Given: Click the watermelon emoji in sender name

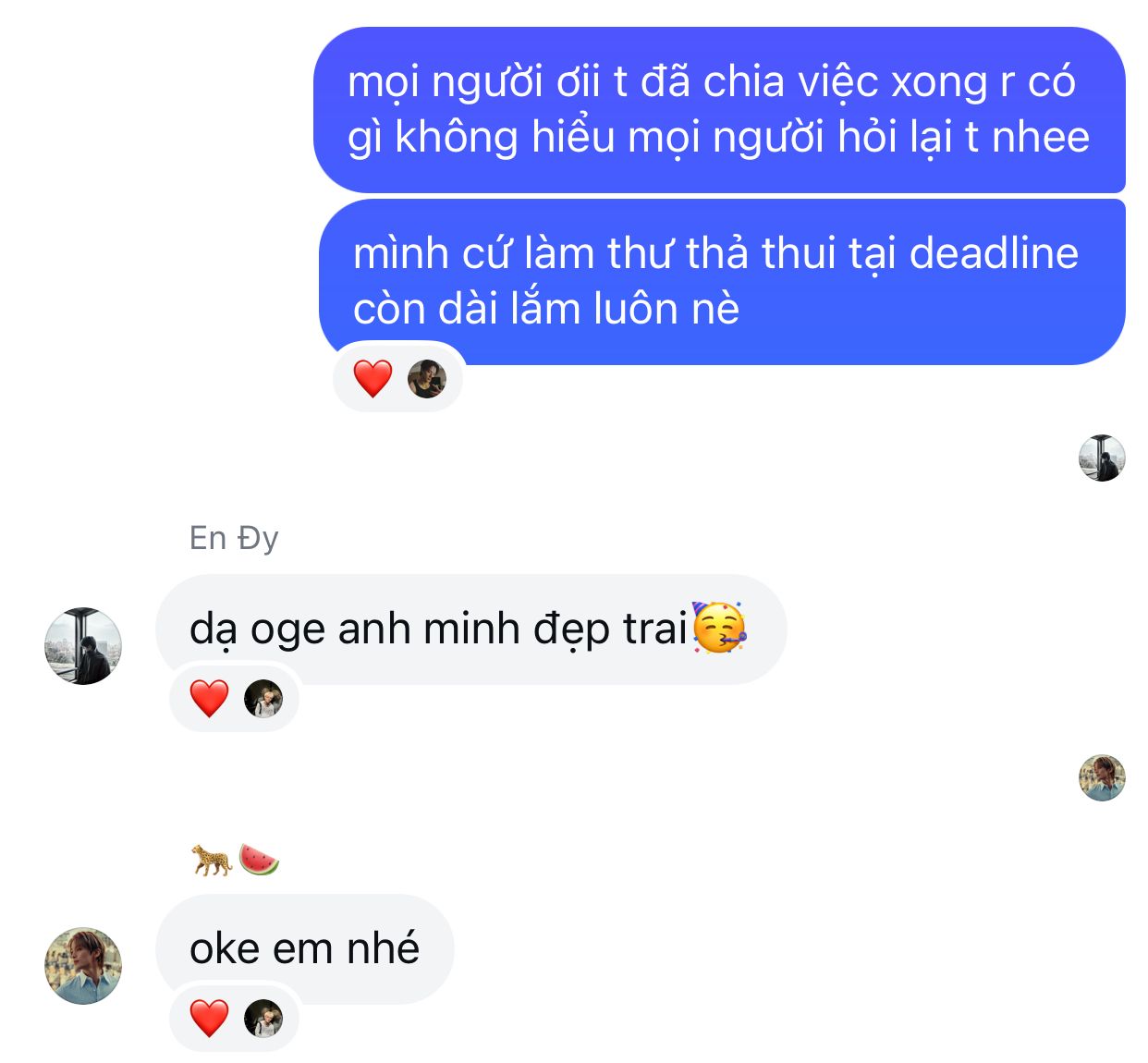Looking at the screenshot, I should point(259,860).
